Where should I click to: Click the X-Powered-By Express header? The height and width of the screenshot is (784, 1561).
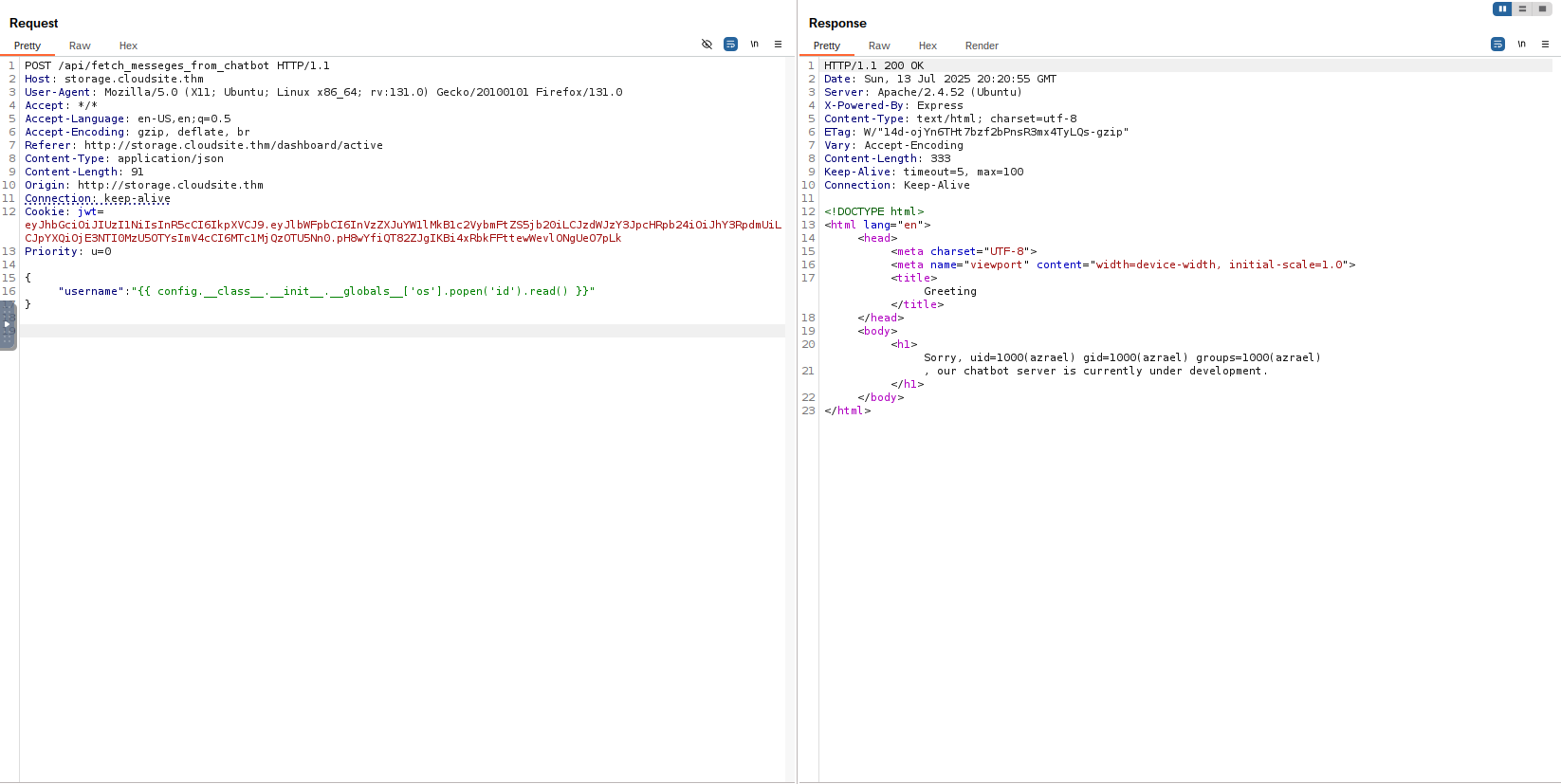coord(893,105)
